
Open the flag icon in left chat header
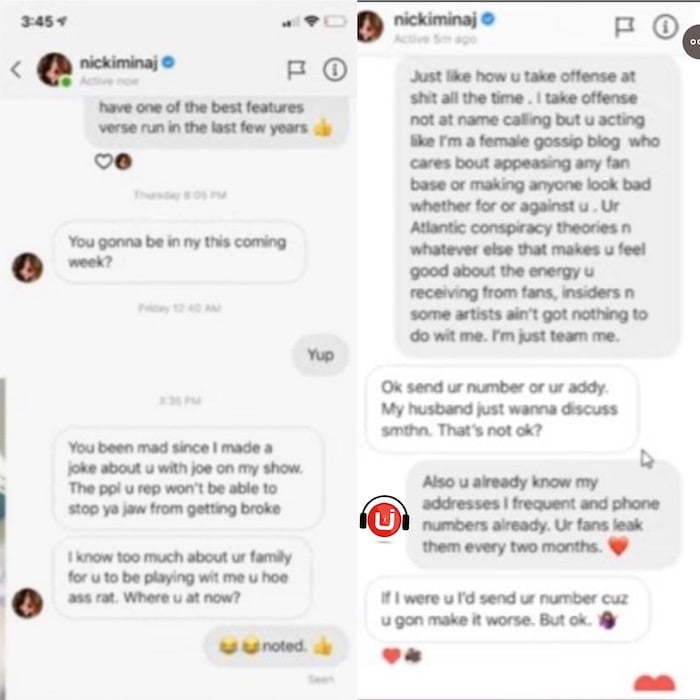click(x=296, y=70)
